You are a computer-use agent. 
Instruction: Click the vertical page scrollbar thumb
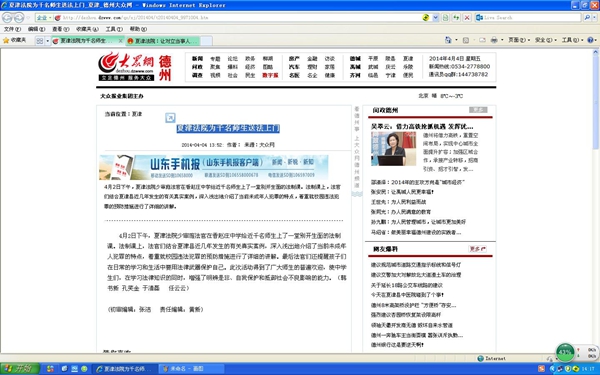(596, 103)
